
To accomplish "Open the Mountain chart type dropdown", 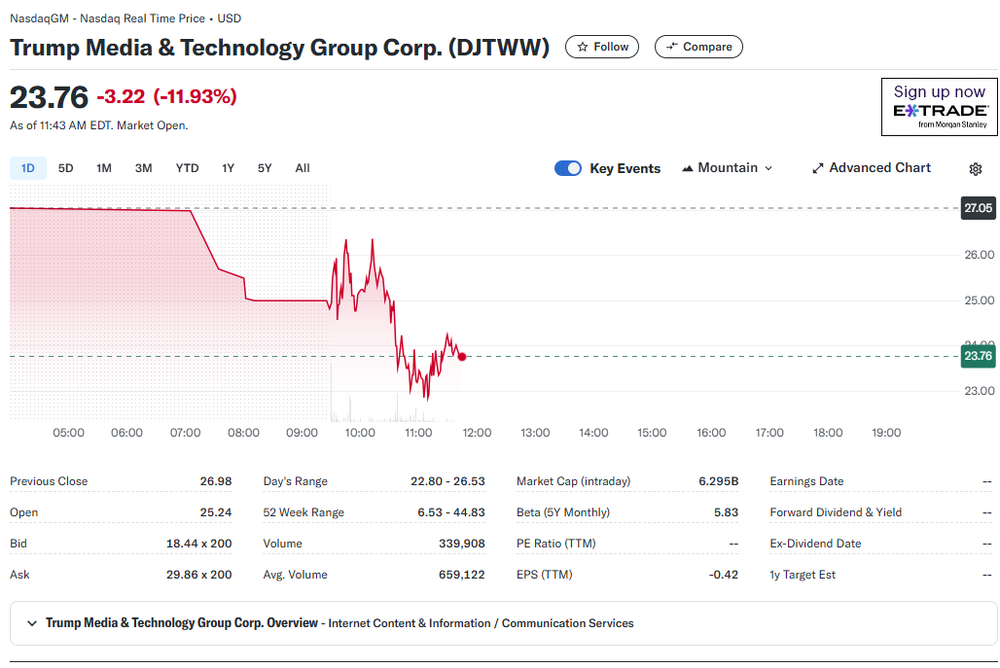I will [x=727, y=168].
